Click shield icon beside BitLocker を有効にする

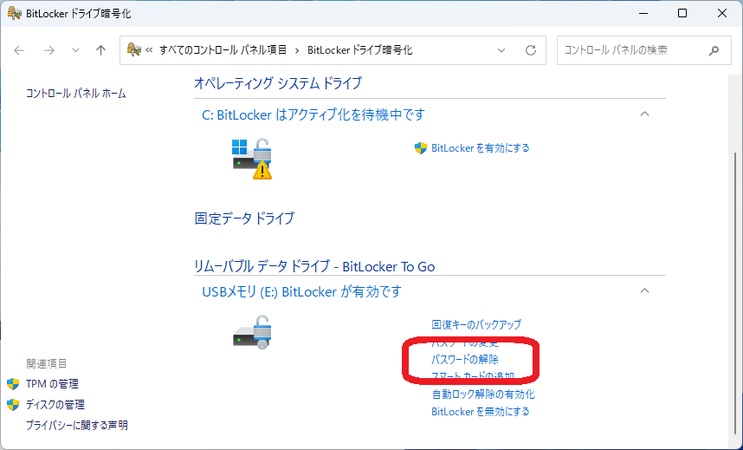[421, 148]
